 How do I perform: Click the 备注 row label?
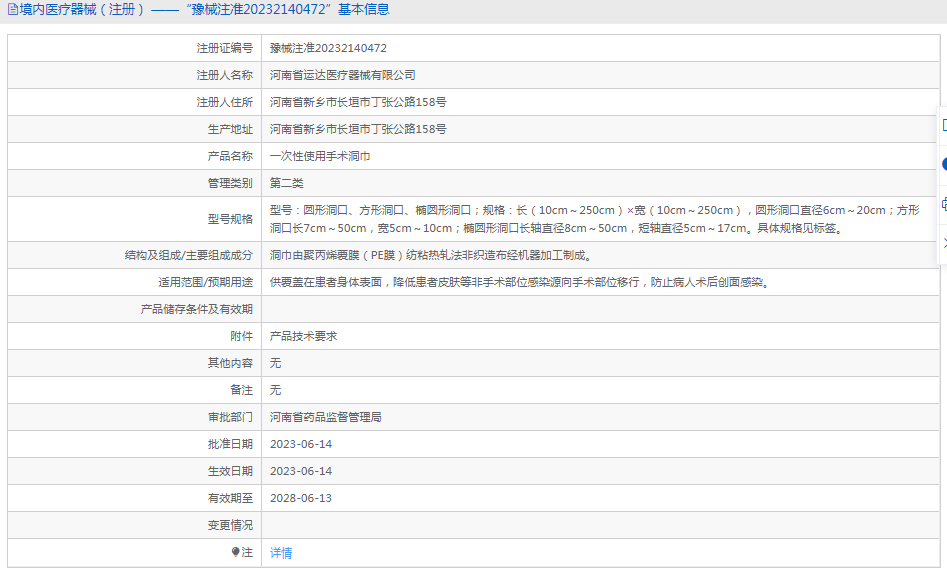[242, 391]
